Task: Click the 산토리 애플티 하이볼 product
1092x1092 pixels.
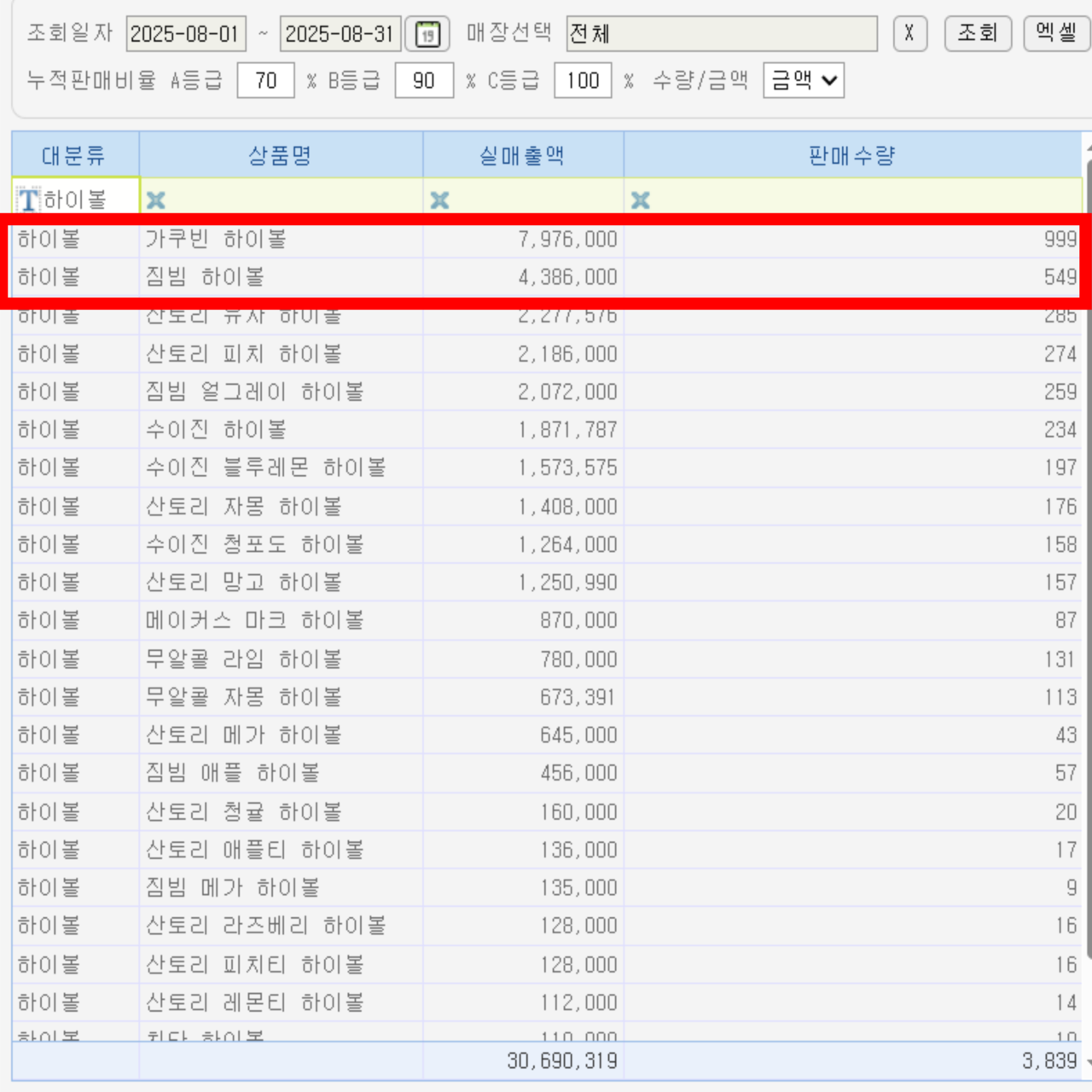Action: [254, 850]
